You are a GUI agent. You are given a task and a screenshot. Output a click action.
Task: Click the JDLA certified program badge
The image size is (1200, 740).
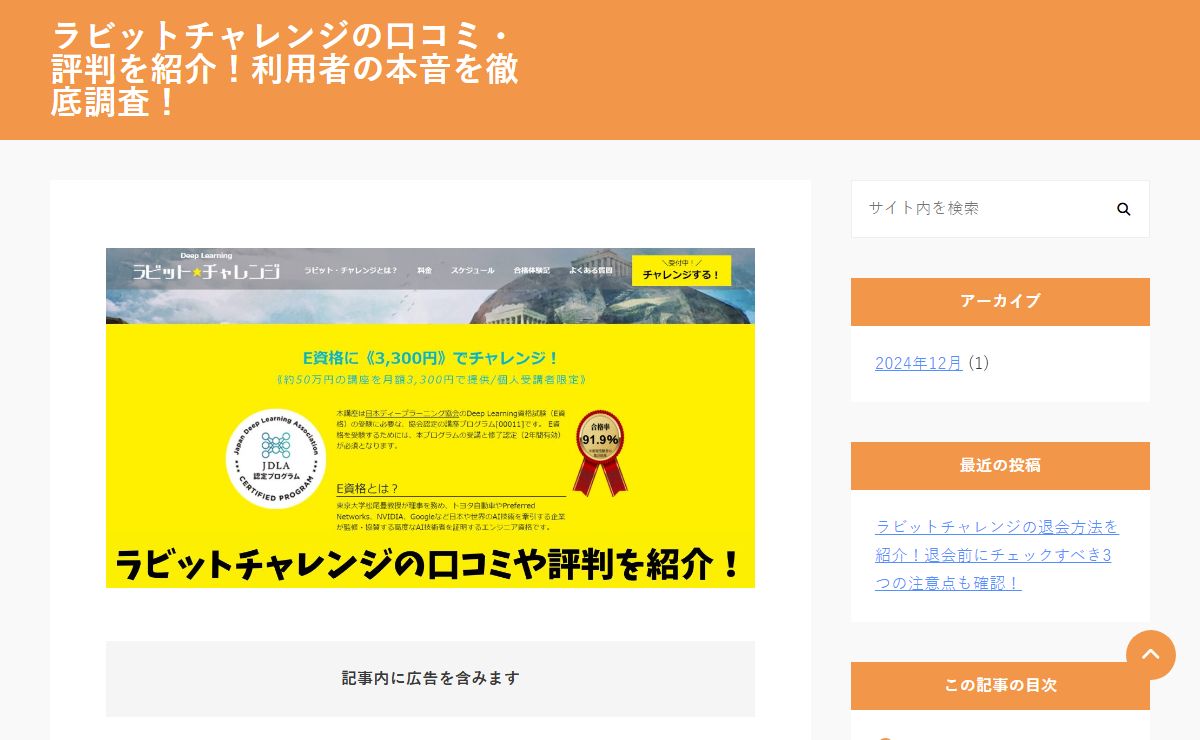coord(275,458)
